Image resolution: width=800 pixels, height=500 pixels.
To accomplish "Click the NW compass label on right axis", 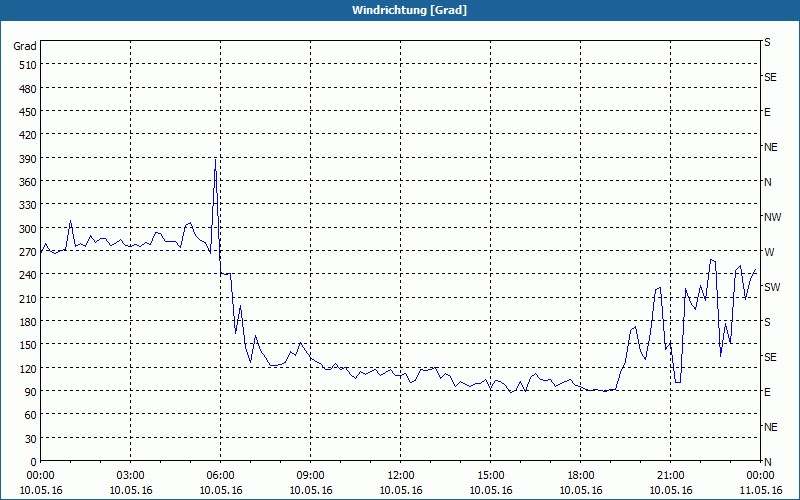I will [x=772, y=217].
